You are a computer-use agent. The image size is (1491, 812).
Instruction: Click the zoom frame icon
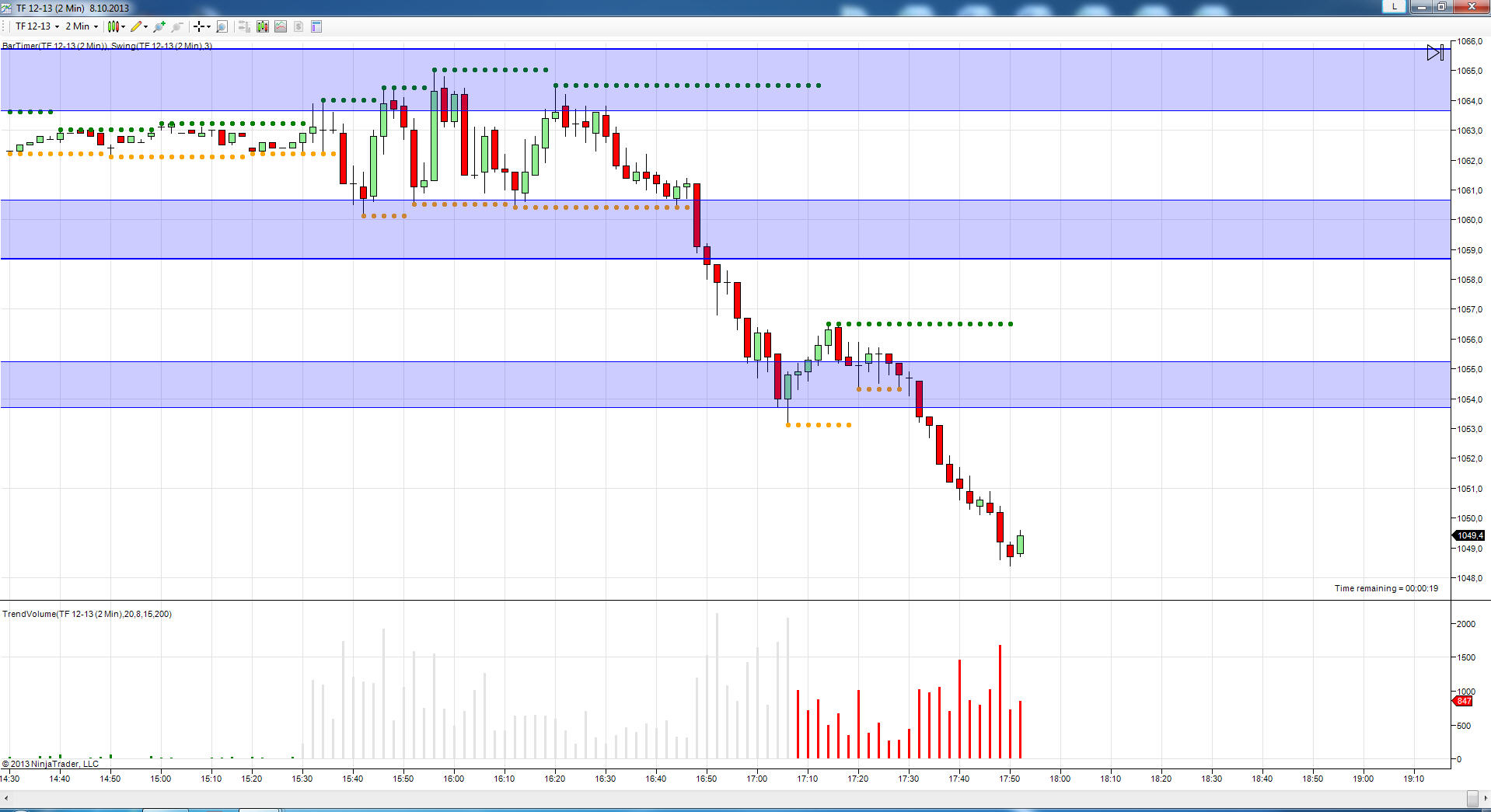tap(222, 26)
